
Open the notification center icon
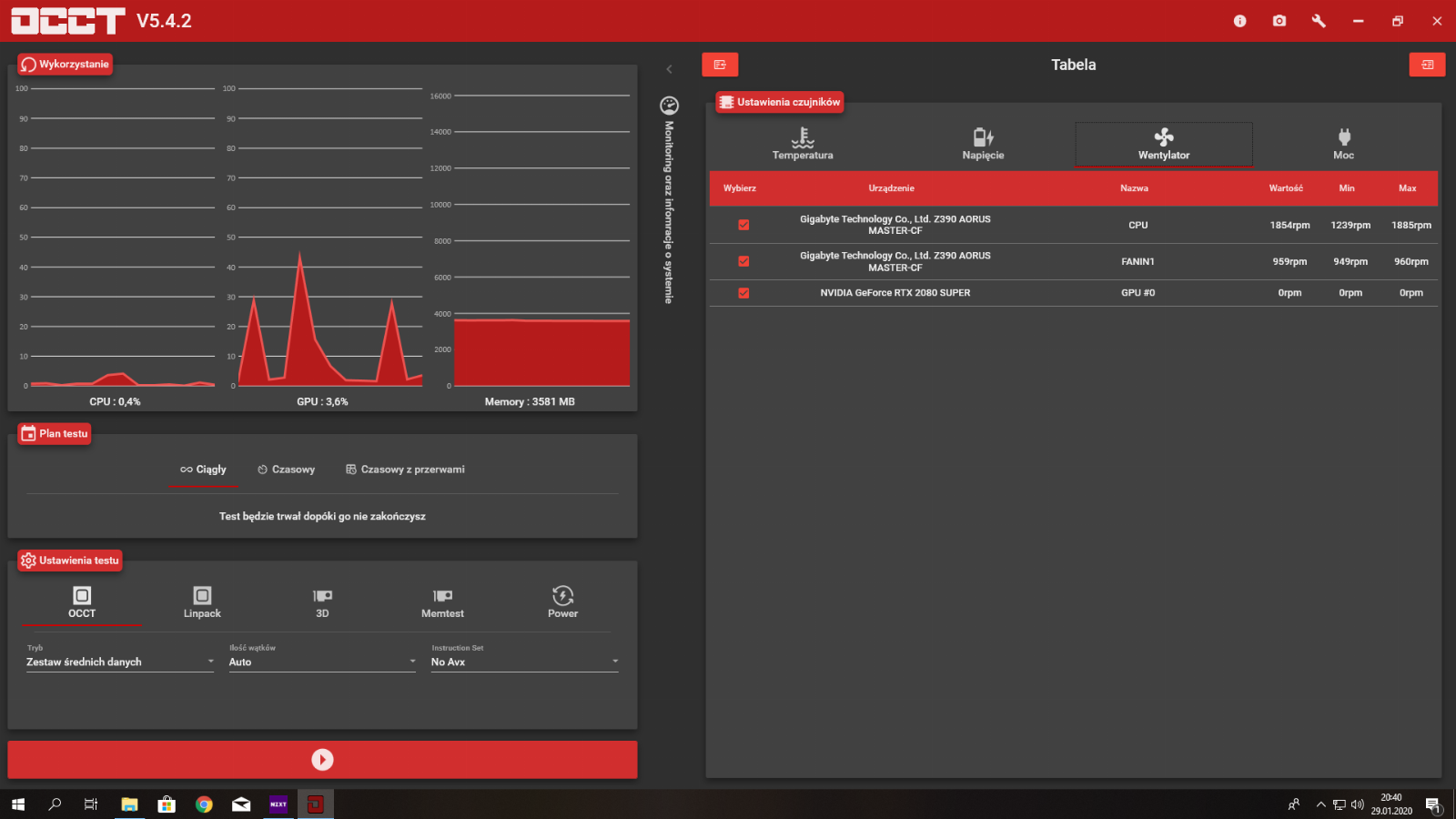coord(1433,804)
